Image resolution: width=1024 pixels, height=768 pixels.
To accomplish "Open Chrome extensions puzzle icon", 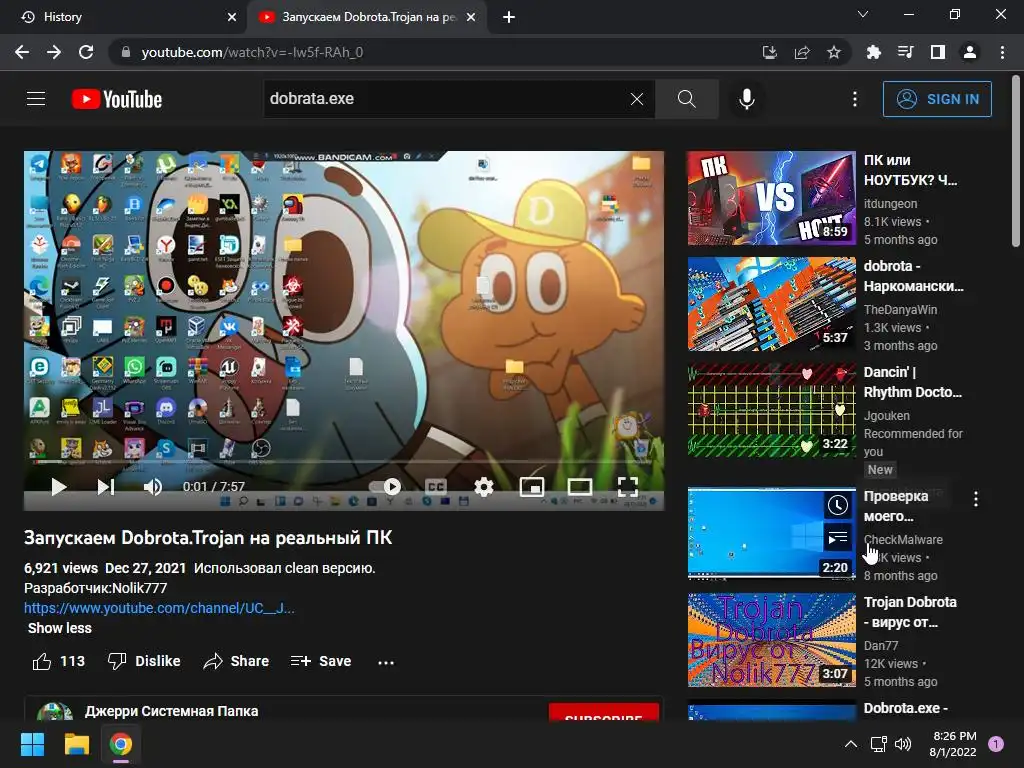I will 874,52.
